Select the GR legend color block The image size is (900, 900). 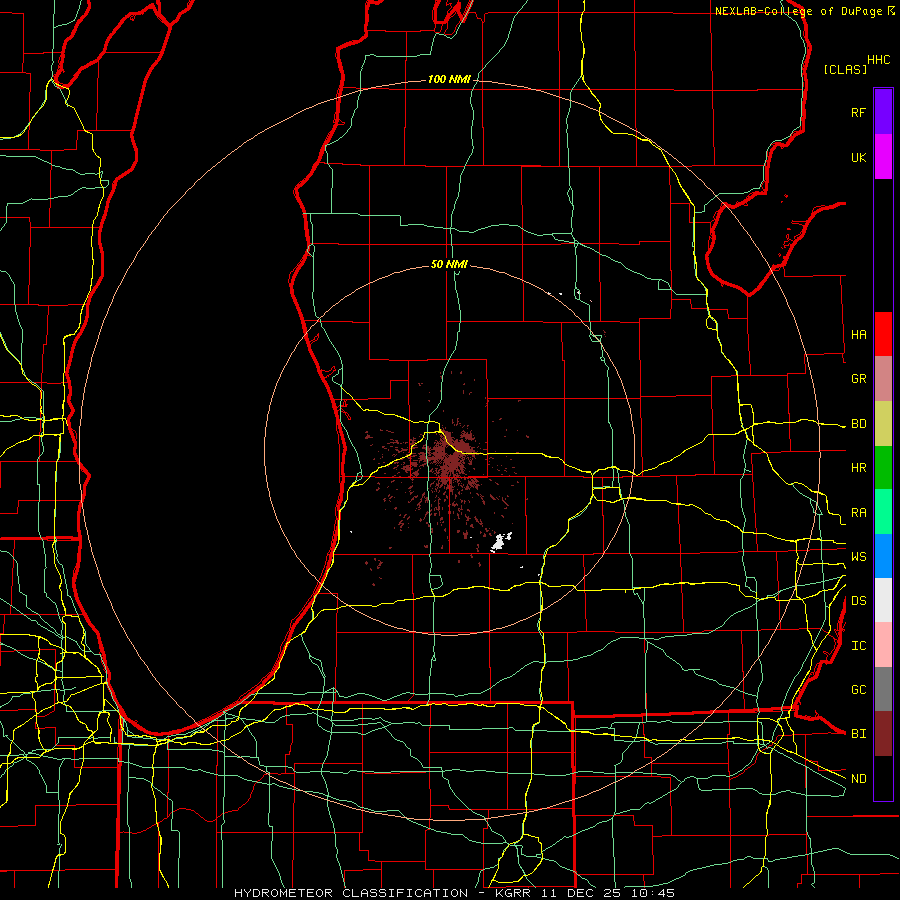[883, 378]
